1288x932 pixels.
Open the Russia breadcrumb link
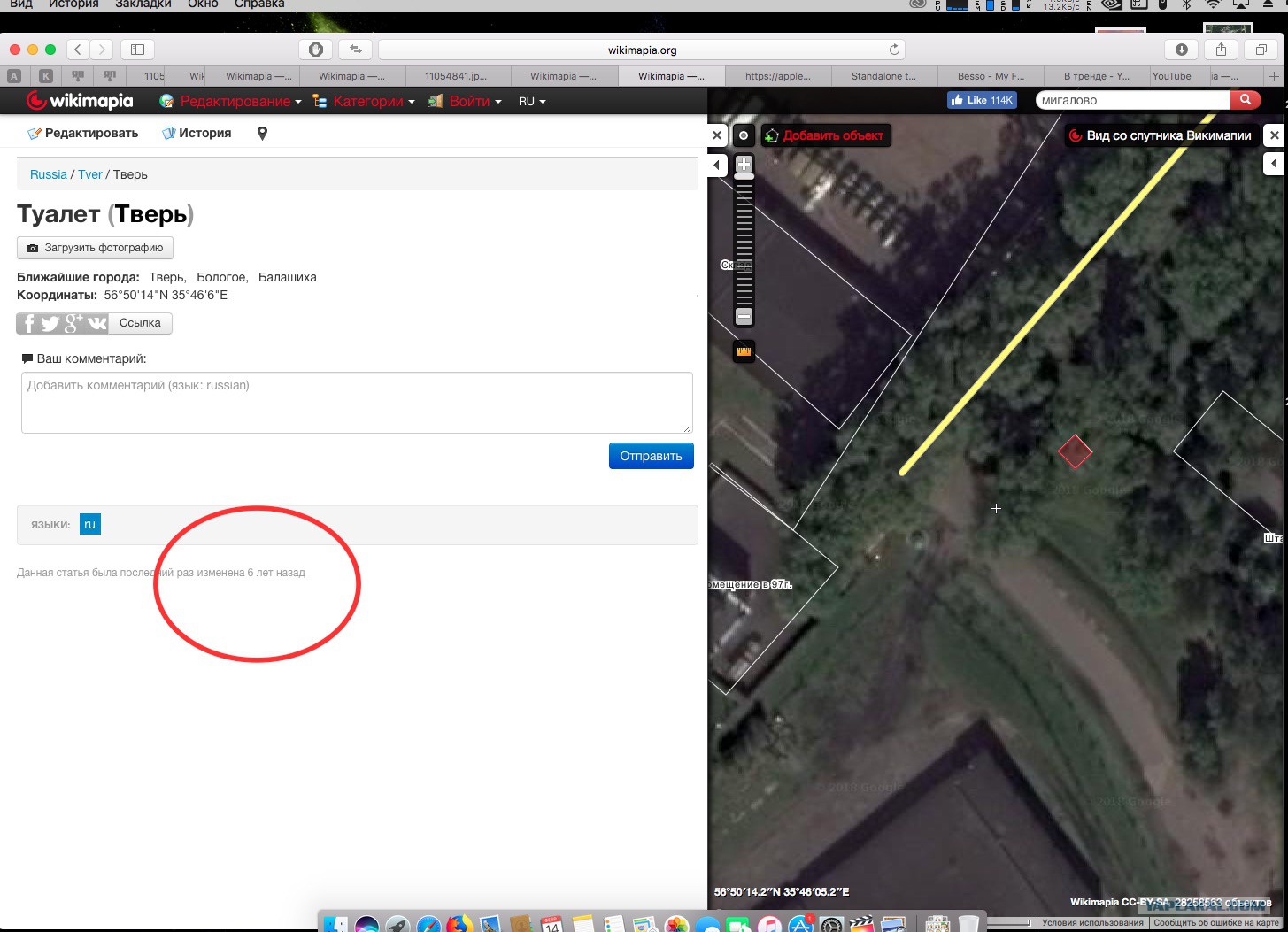point(49,174)
